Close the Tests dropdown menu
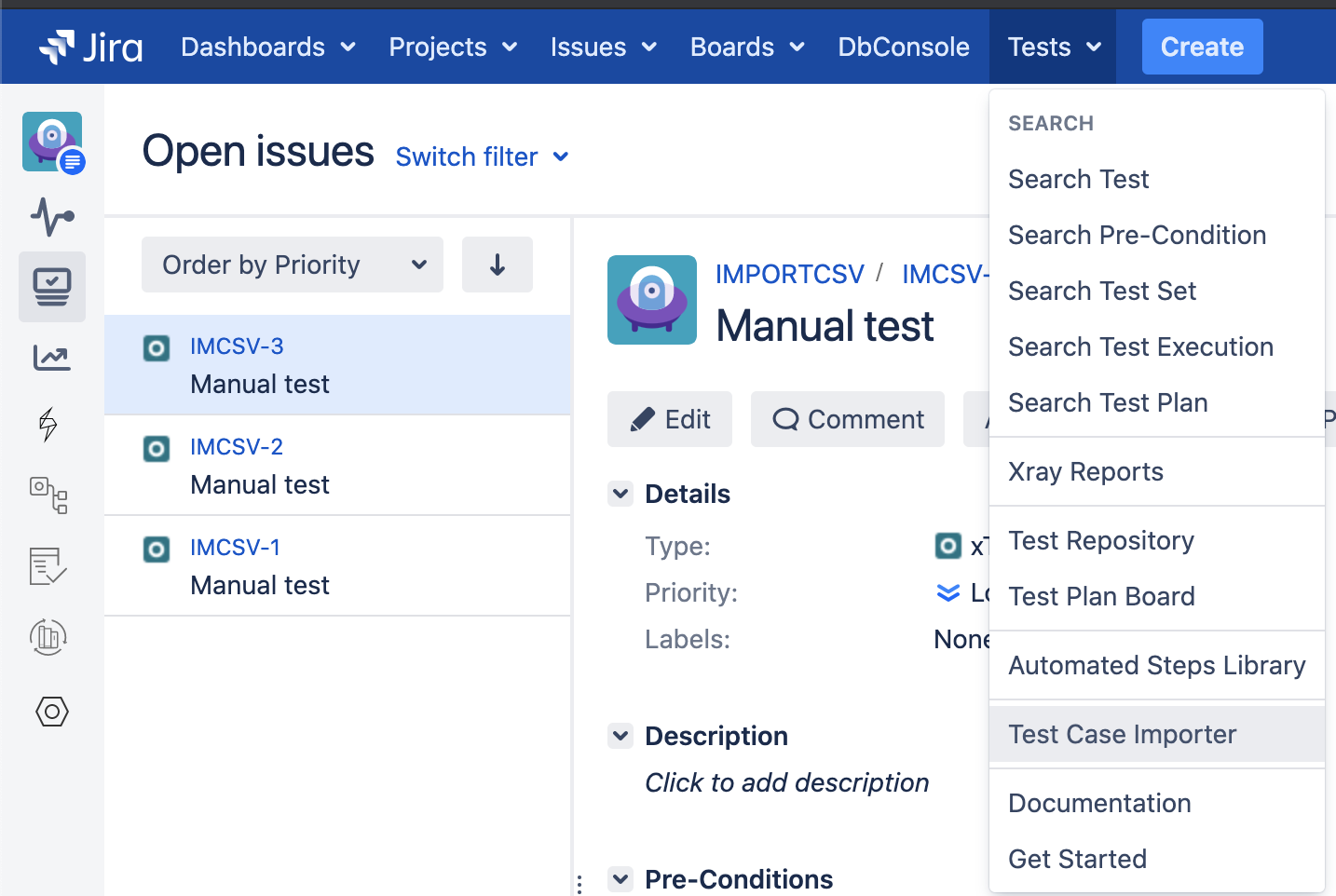Image resolution: width=1336 pixels, height=896 pixels. (1055, 47)
